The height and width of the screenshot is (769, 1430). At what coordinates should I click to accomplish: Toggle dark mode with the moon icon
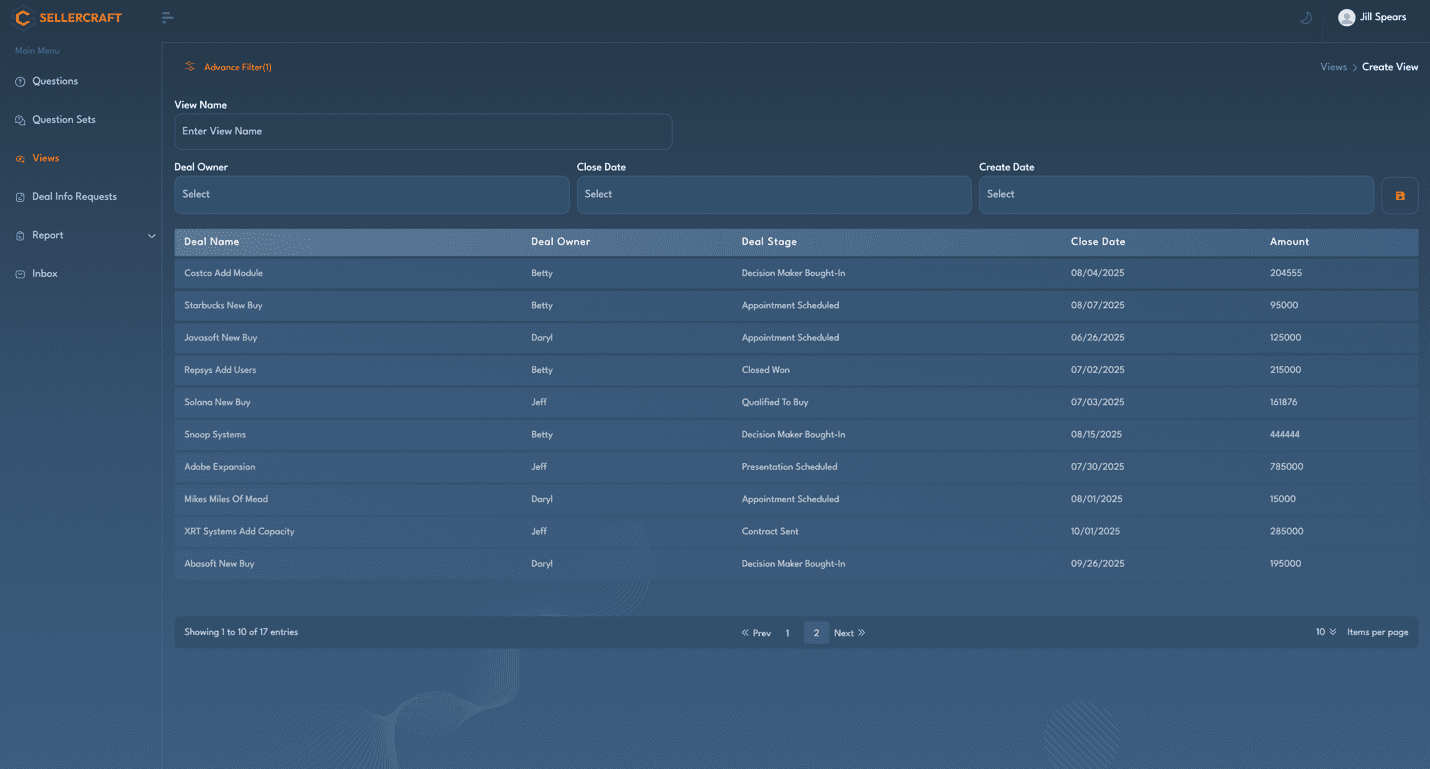click(x=1305, y=18)
